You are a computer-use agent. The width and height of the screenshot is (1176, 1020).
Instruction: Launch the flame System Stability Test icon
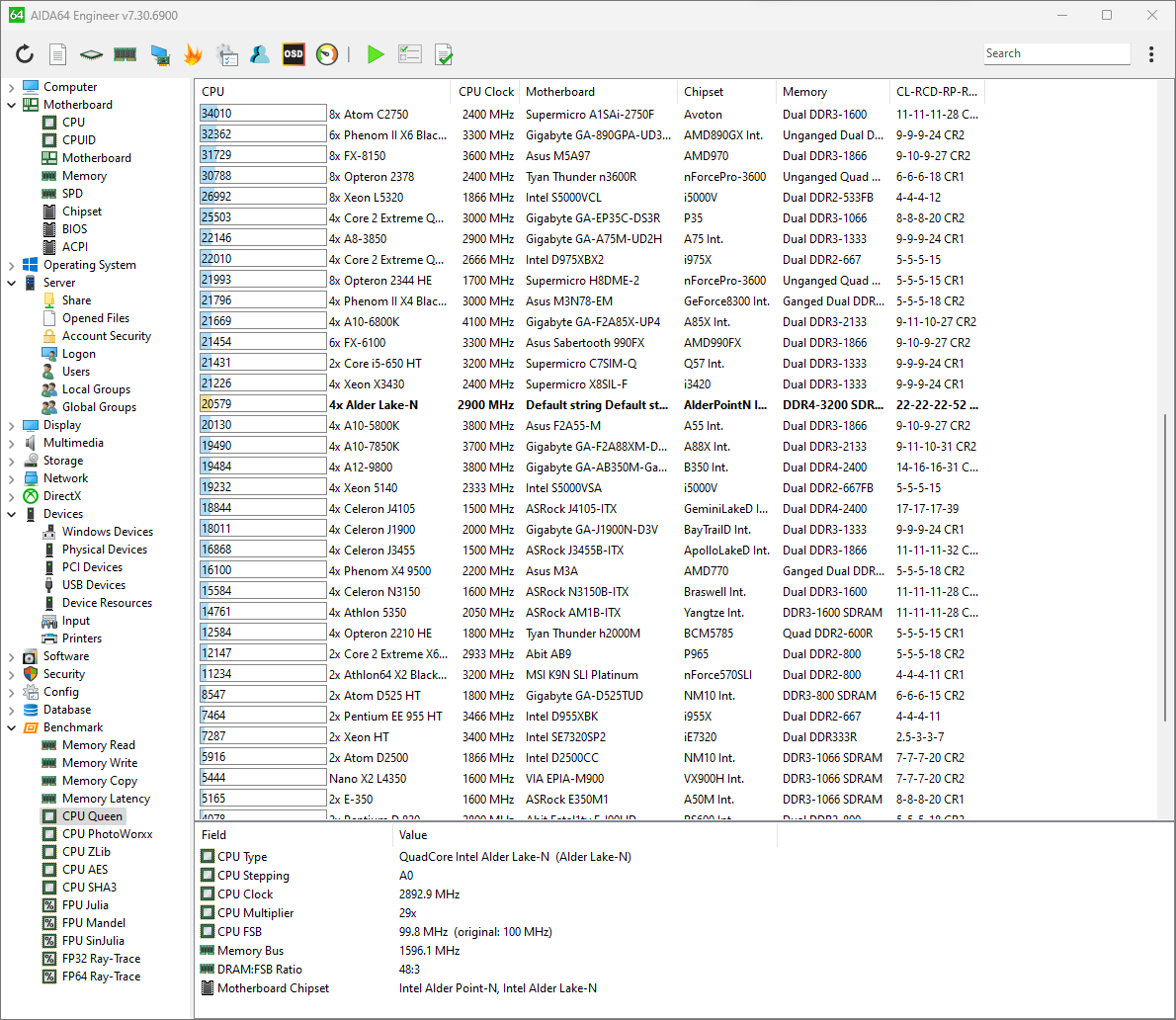click(193, 55)
